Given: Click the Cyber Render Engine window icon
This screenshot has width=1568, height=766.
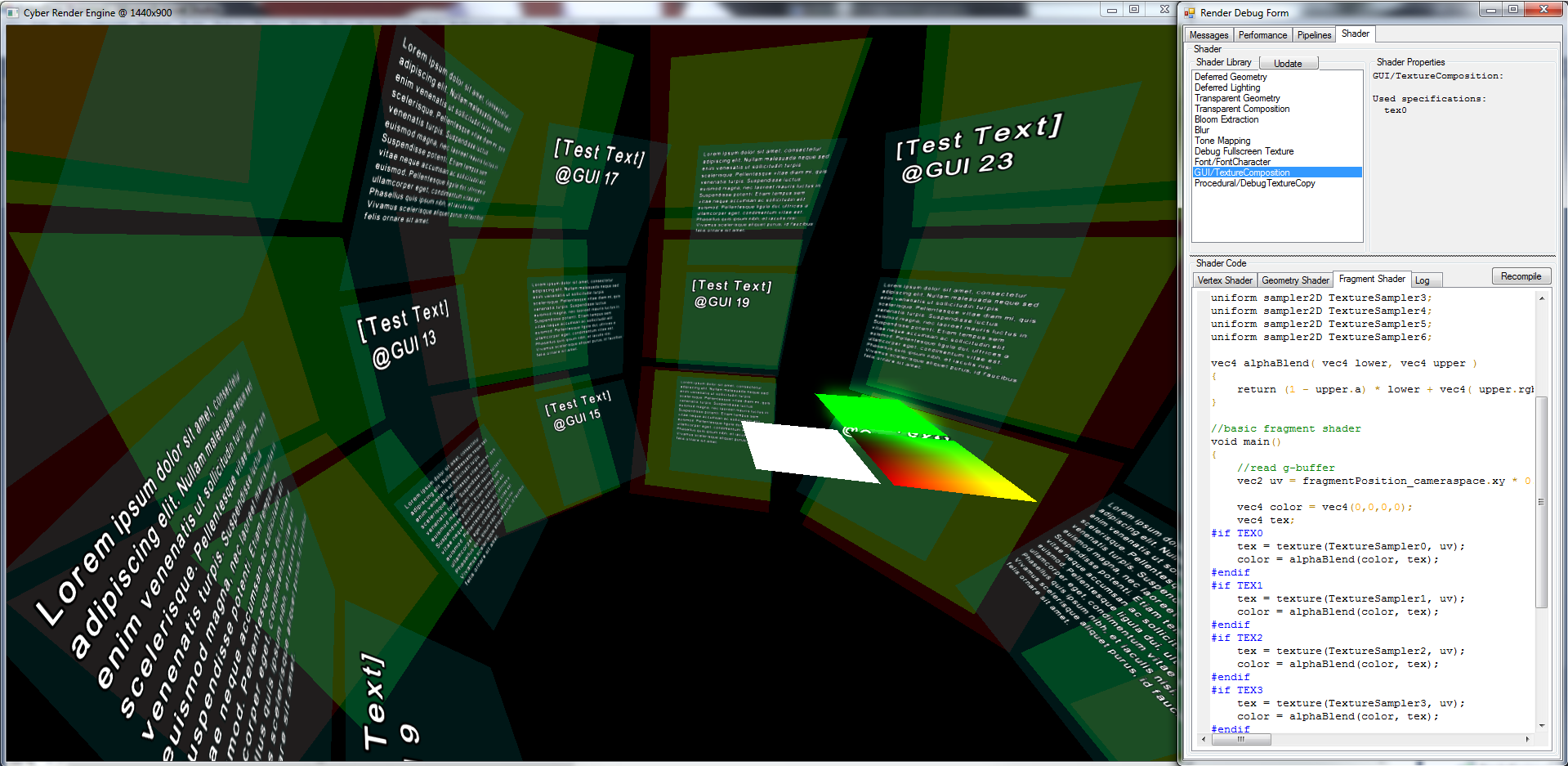Looking at the screenshot, I should [x=12, y=13].
